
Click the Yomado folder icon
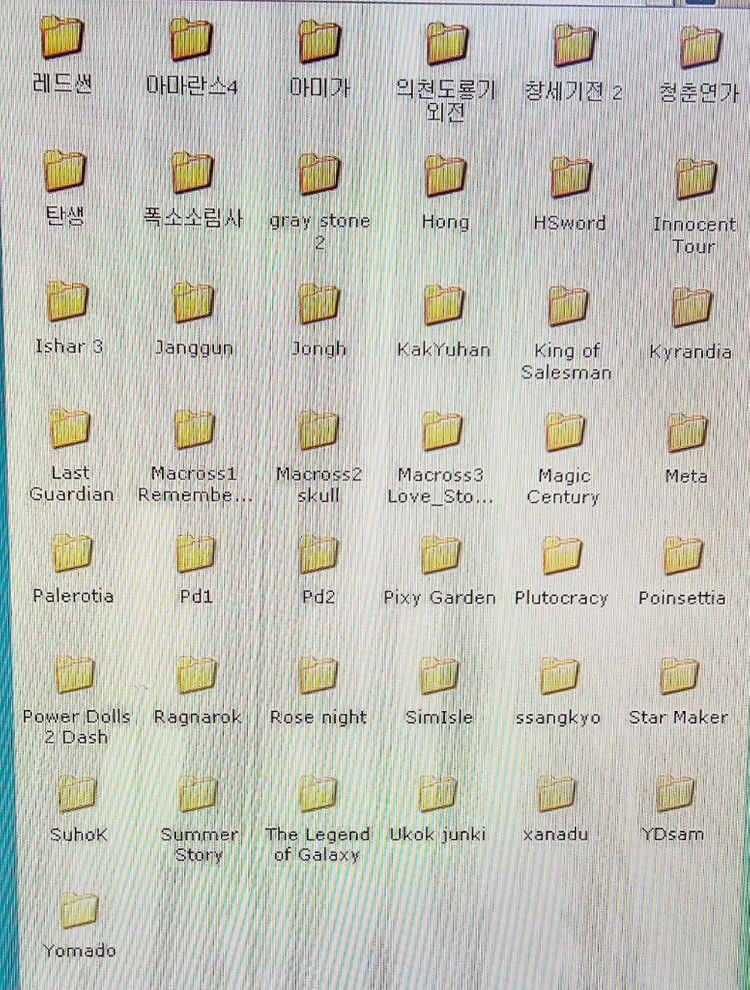pyautogui.click(x=77, y=910)
